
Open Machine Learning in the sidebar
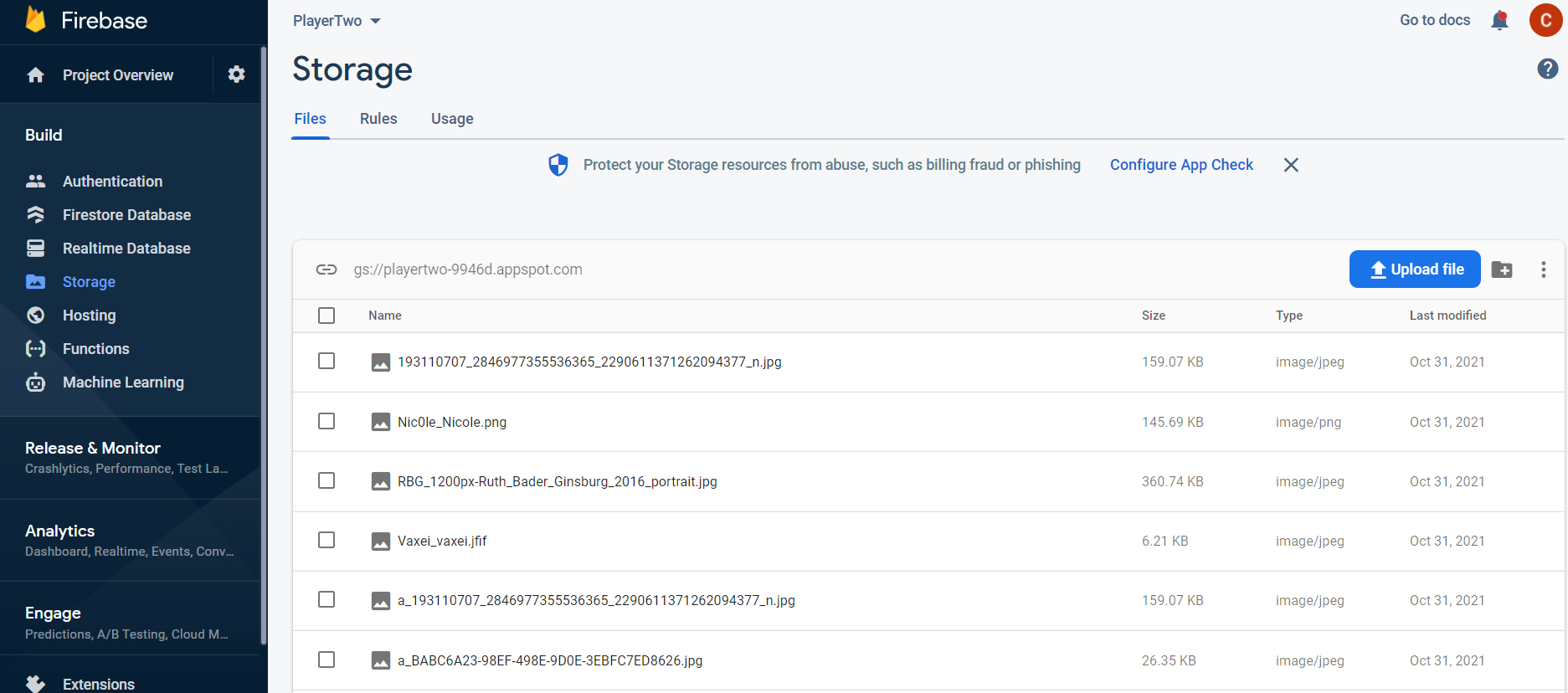coord(123,382)
